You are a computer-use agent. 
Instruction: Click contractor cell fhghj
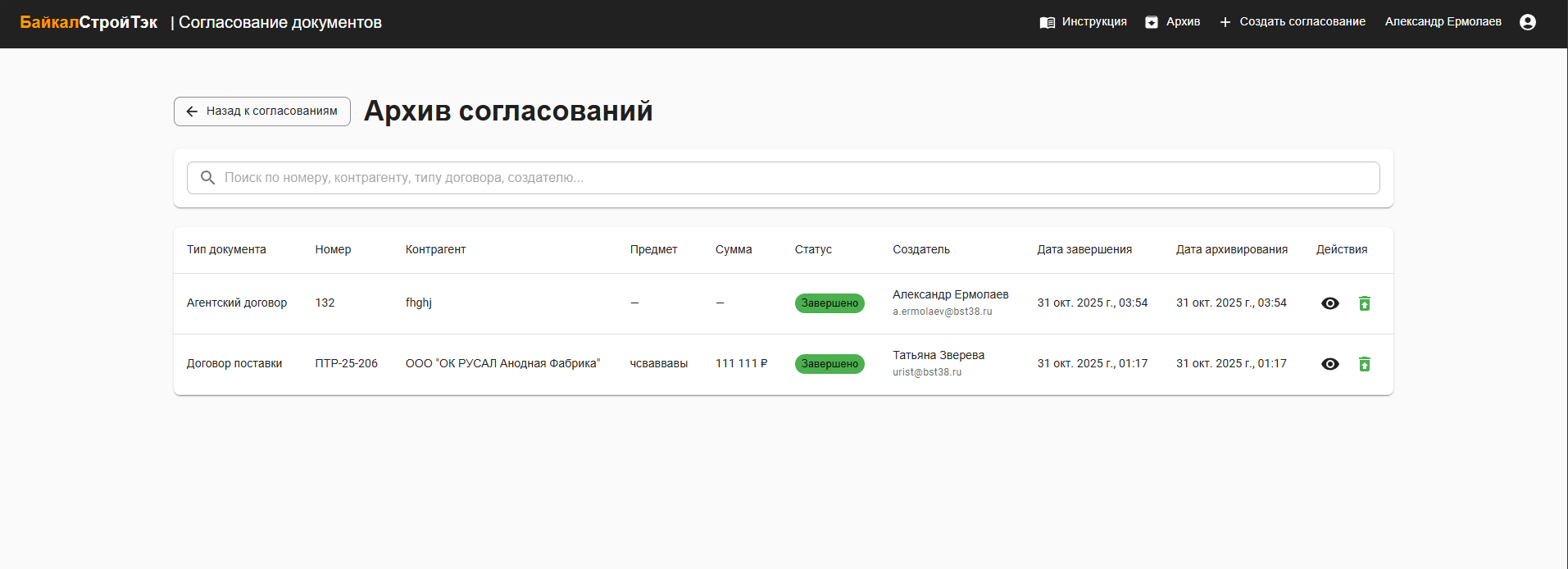click(419, 303)
